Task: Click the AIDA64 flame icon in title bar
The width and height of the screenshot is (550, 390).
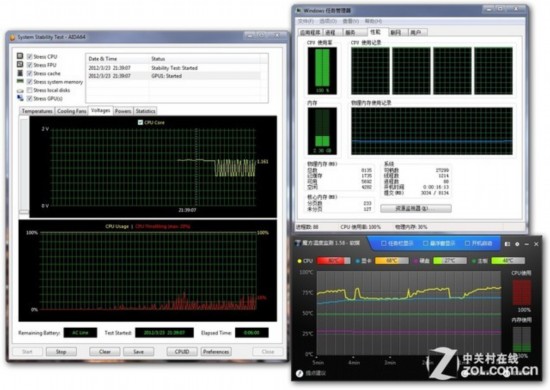Action: coord(13,37)
